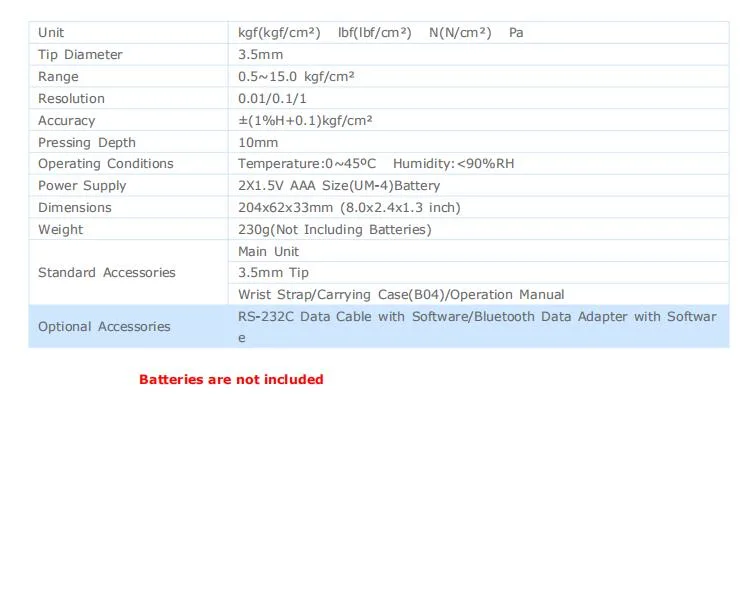The height and width of the screenshot is (592, 745).
Task: Click the highlighted Optional Accessories label
Action: (x=104, y=327)
